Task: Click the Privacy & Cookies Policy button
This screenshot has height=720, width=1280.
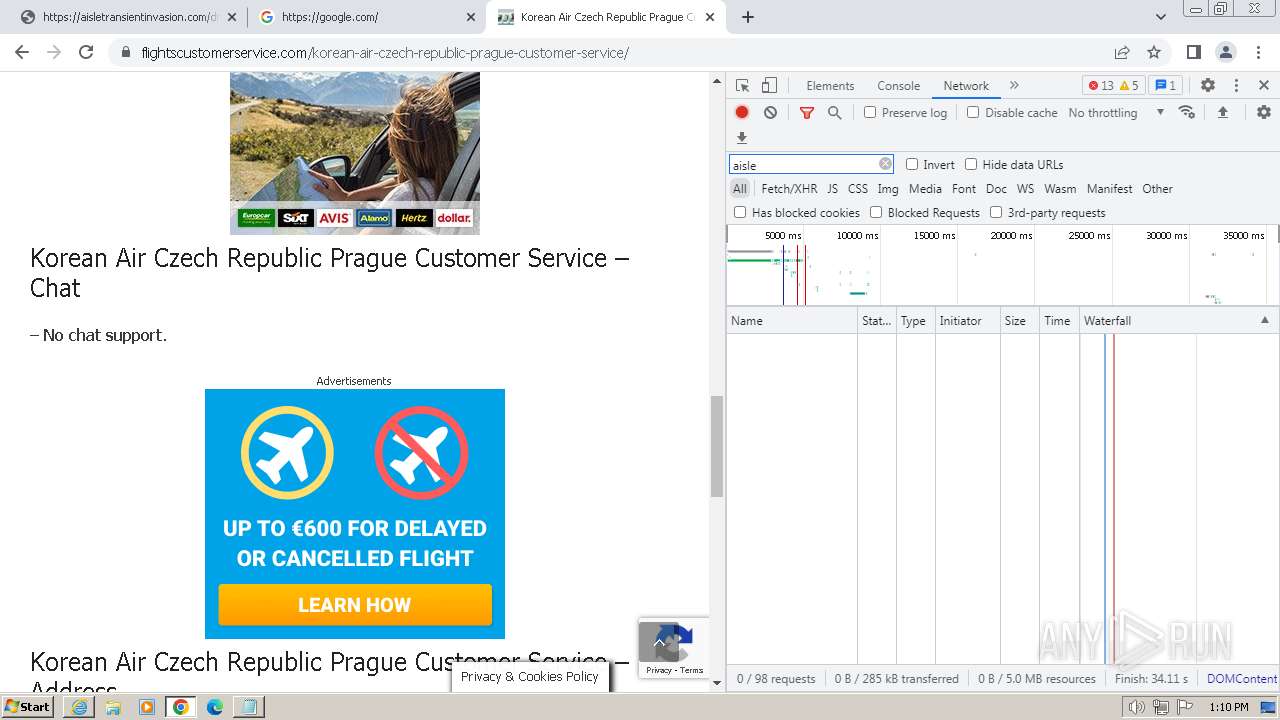Action: (530, 677)
